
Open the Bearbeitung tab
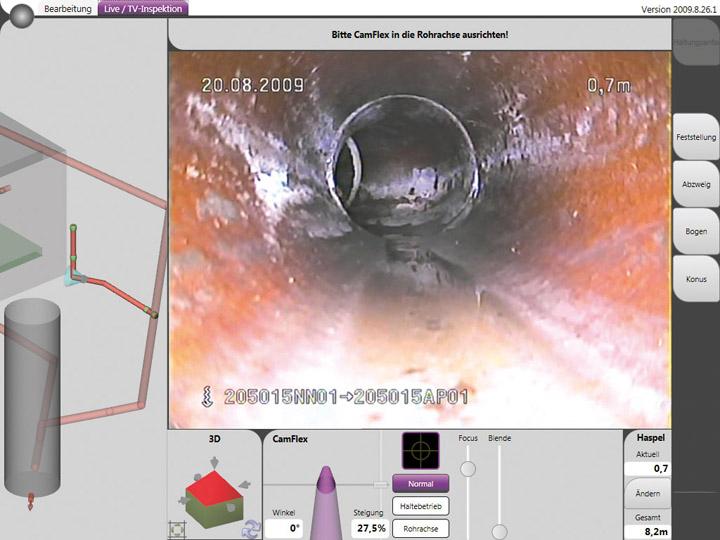[x=68, y=8]
